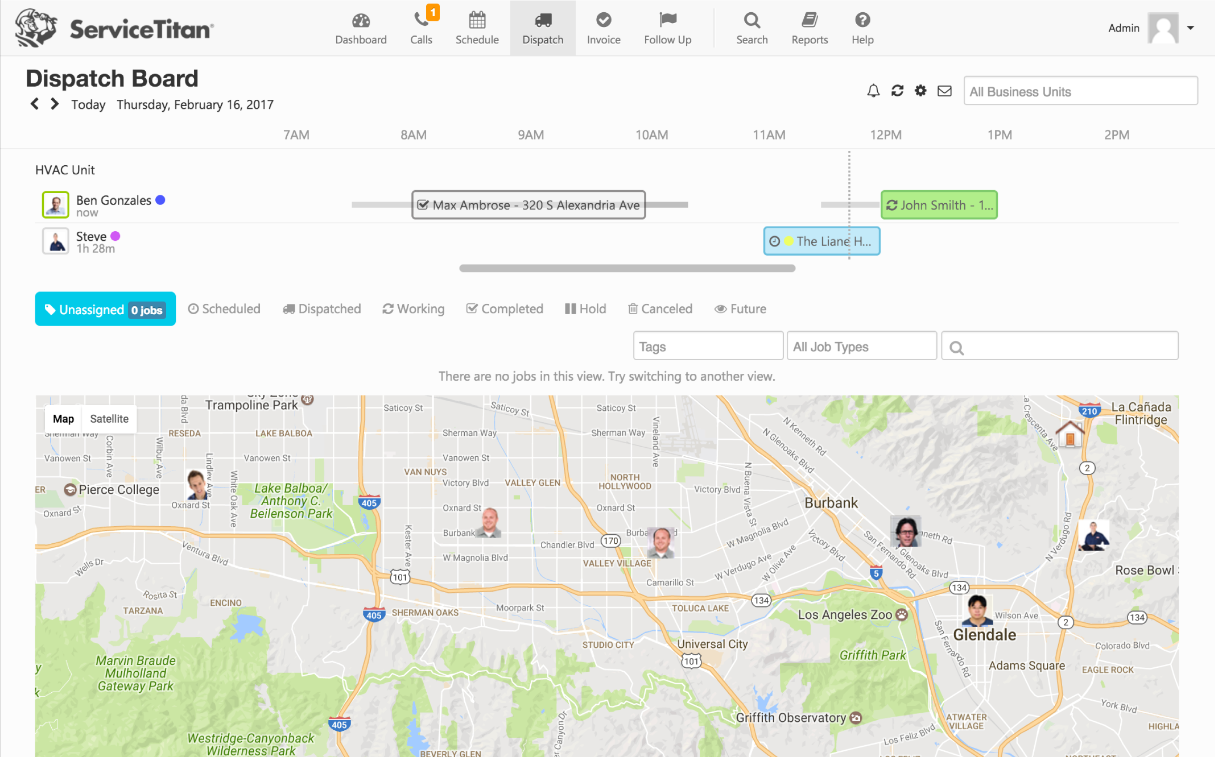Image resolution: width=1215 pixels, height=757 pixels.
Task: Open the Dispatch truck icon
Action: pos(543,20)
